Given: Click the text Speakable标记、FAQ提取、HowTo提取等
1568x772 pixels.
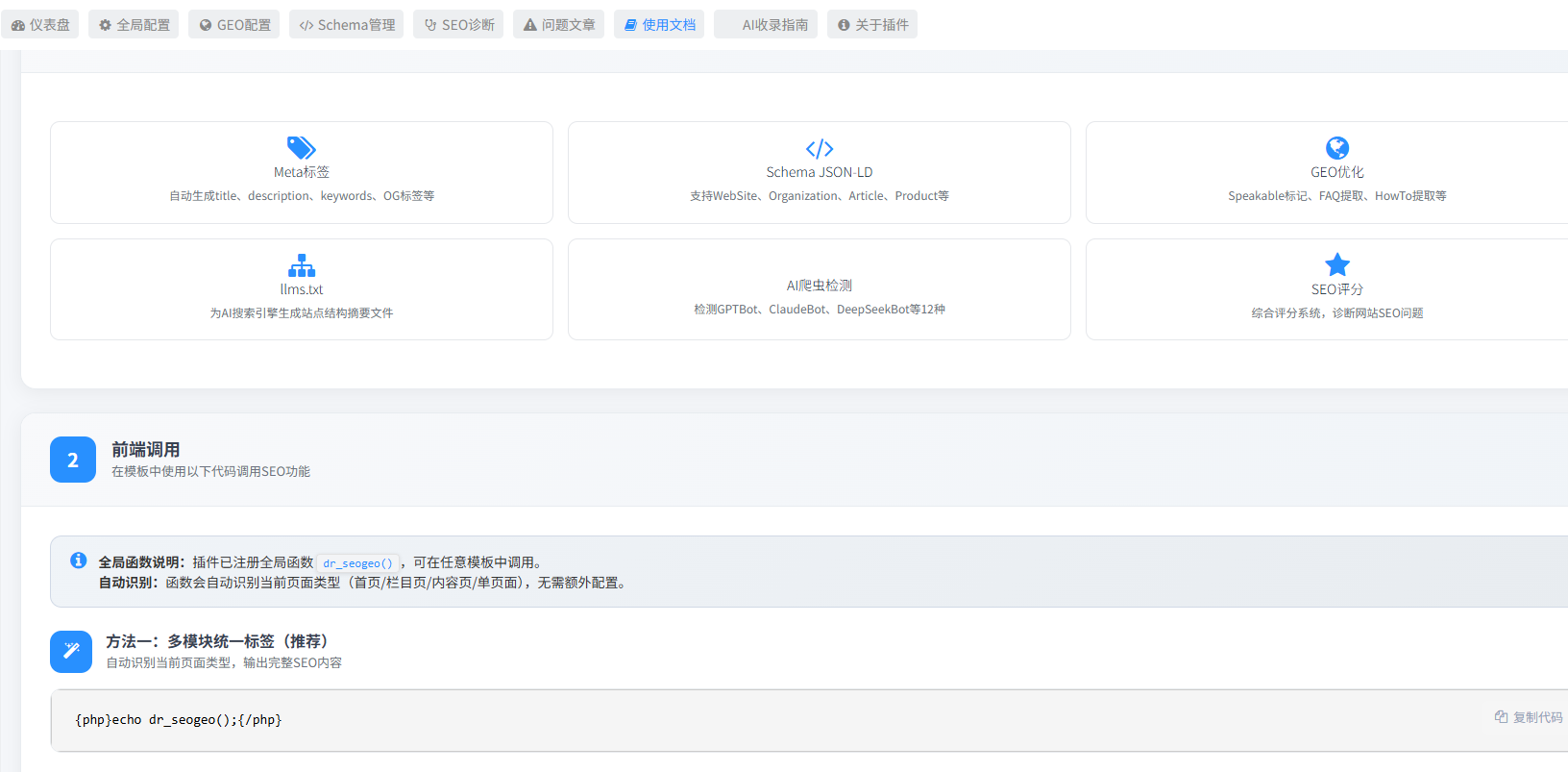Looking at the screenshot, I should [x=1337, y=196].
